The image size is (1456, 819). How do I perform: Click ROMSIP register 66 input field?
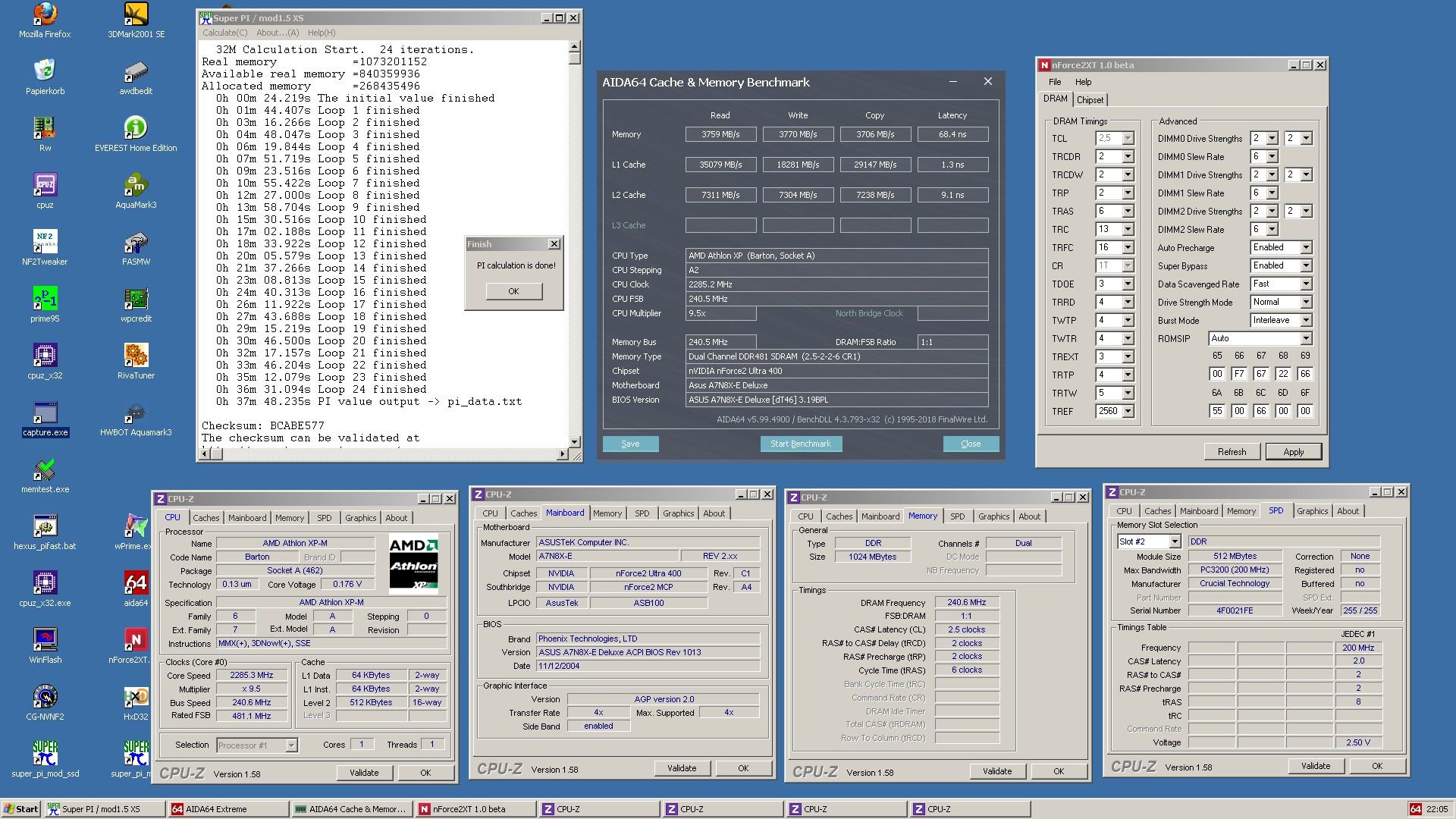(1239, 374)
